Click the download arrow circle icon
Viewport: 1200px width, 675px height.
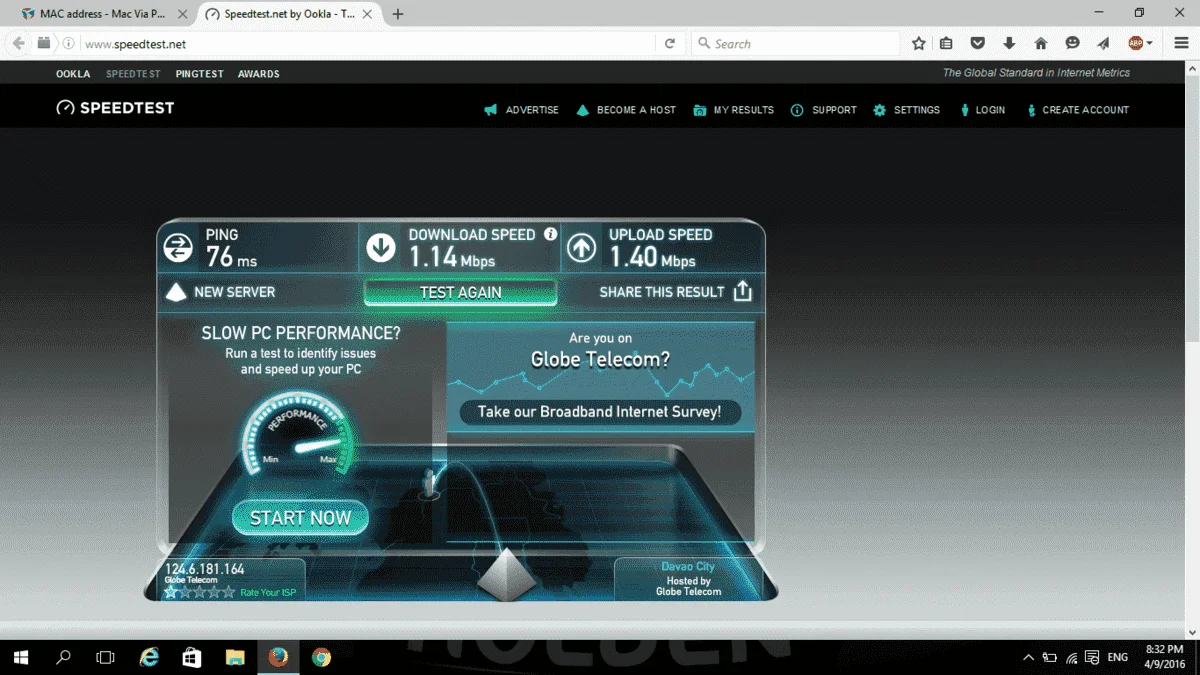click(x=381, y=248)
